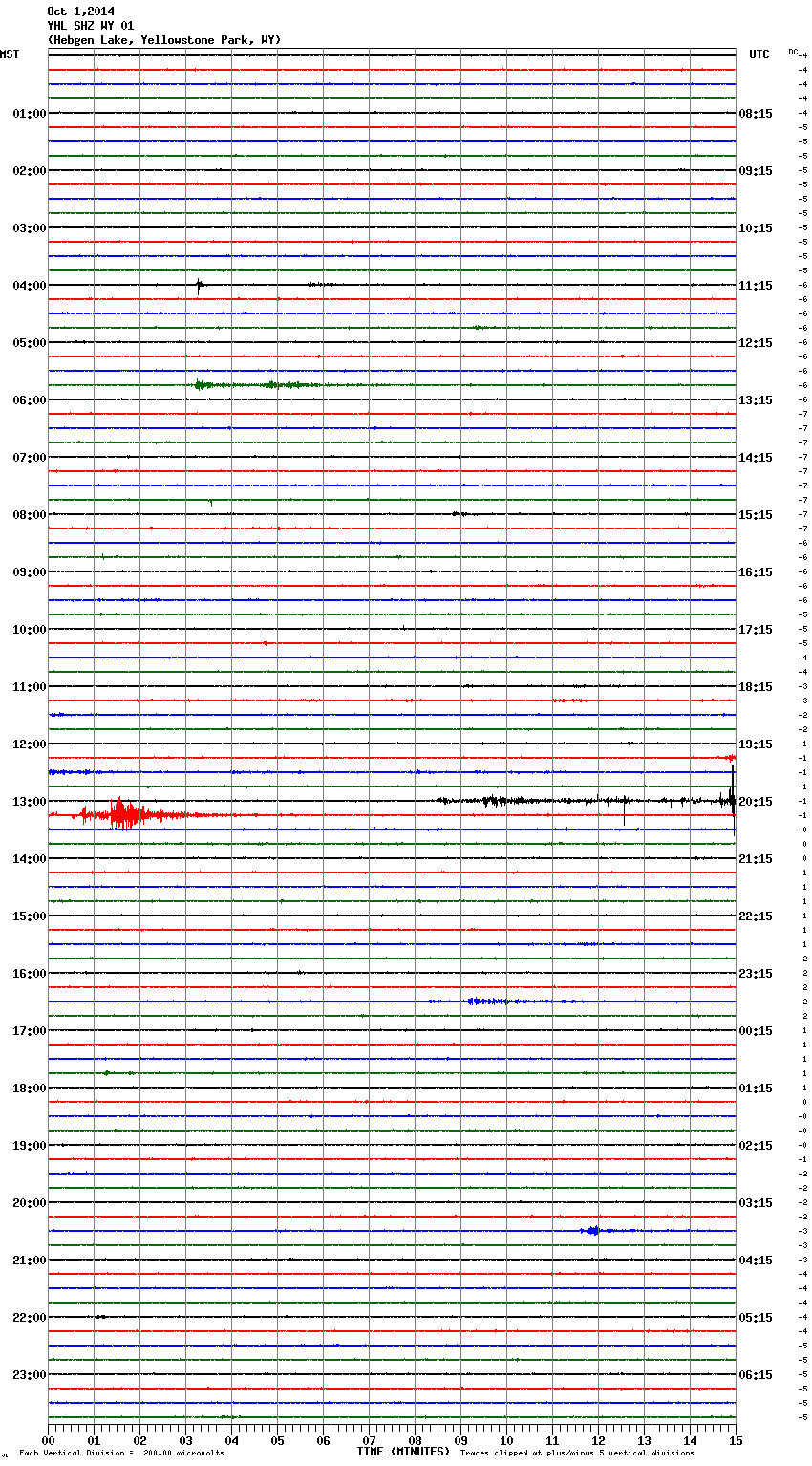Click the "10:15" UTC label
This screenshot has height=1466, width=812.
(x=756, y=228)
